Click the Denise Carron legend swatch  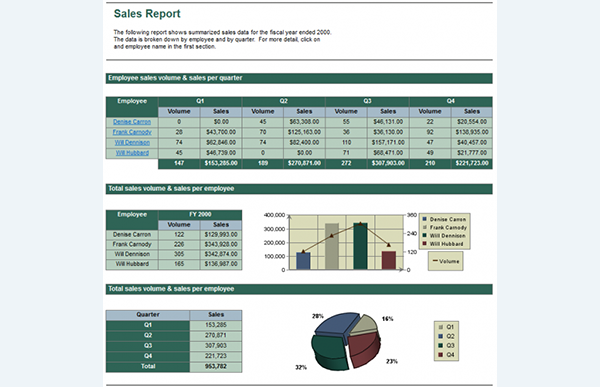coord(424,219)
